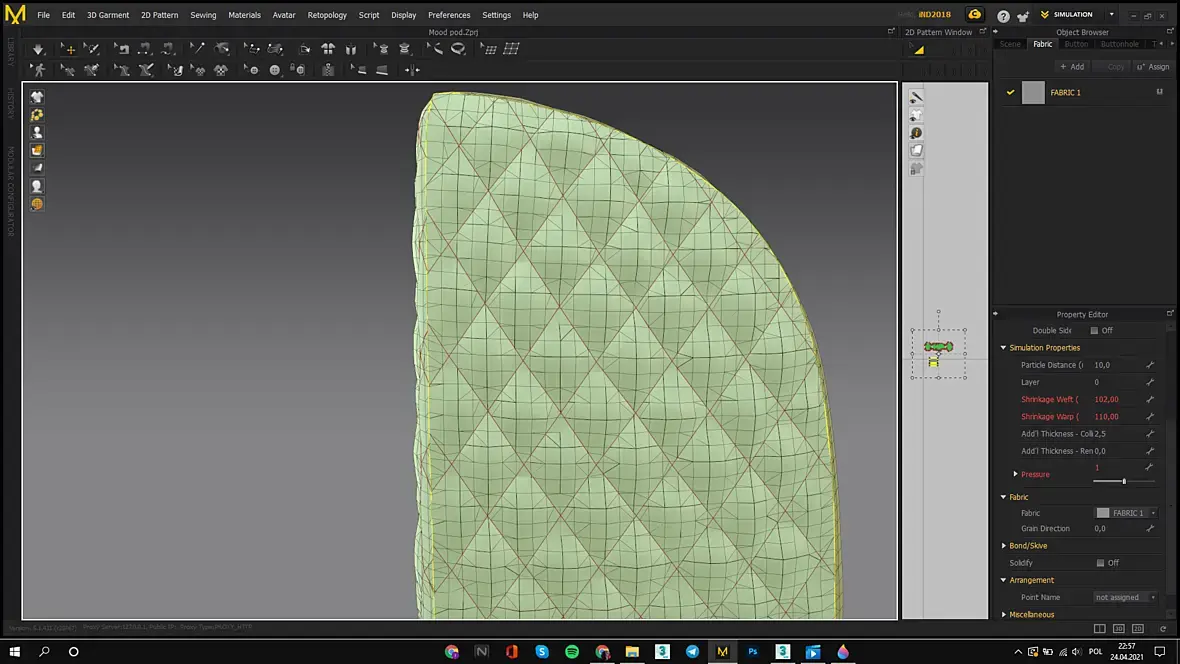Click the info icon in 2D window
This screenshot has width=1180, height=664.
click(x=915, y=133)
